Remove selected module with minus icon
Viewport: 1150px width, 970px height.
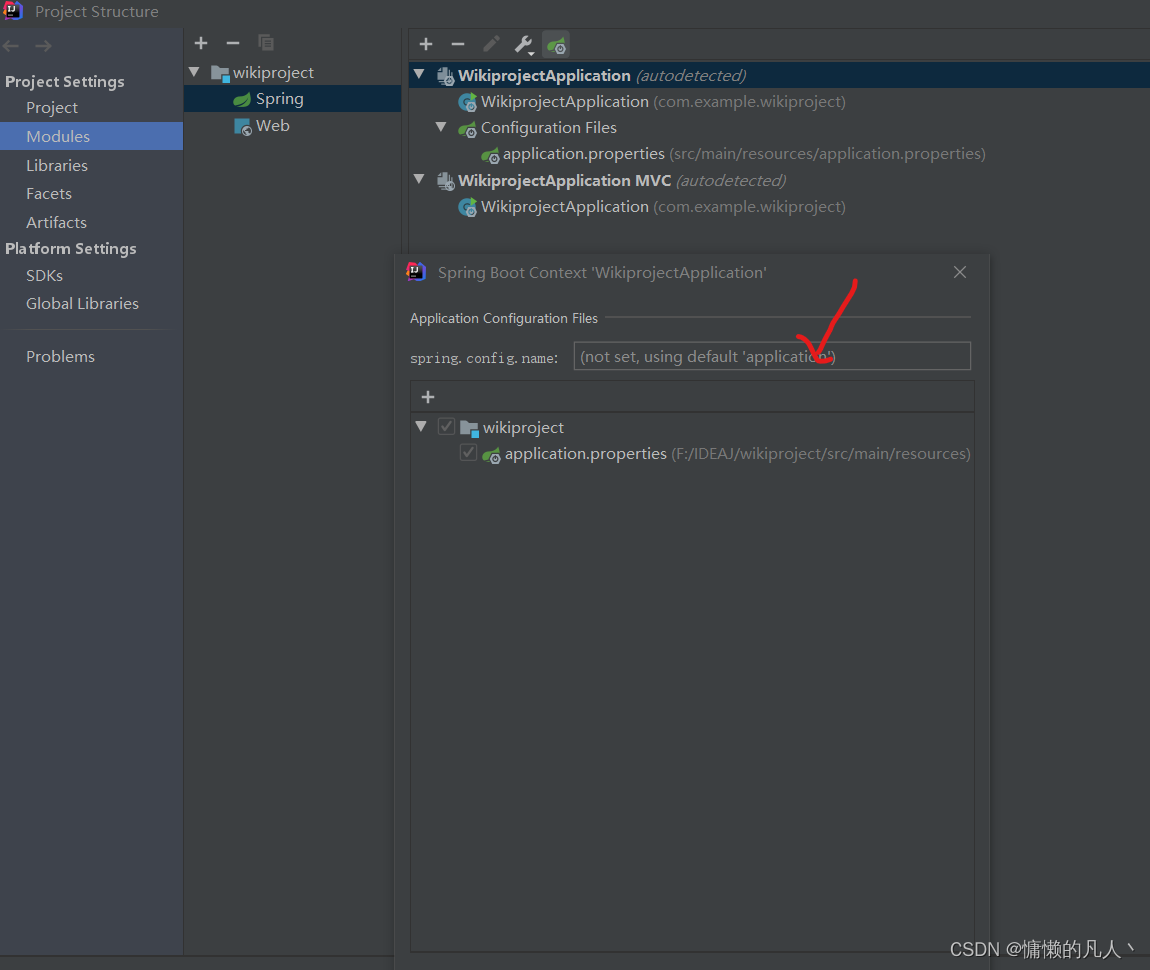[x=233, y=43]
